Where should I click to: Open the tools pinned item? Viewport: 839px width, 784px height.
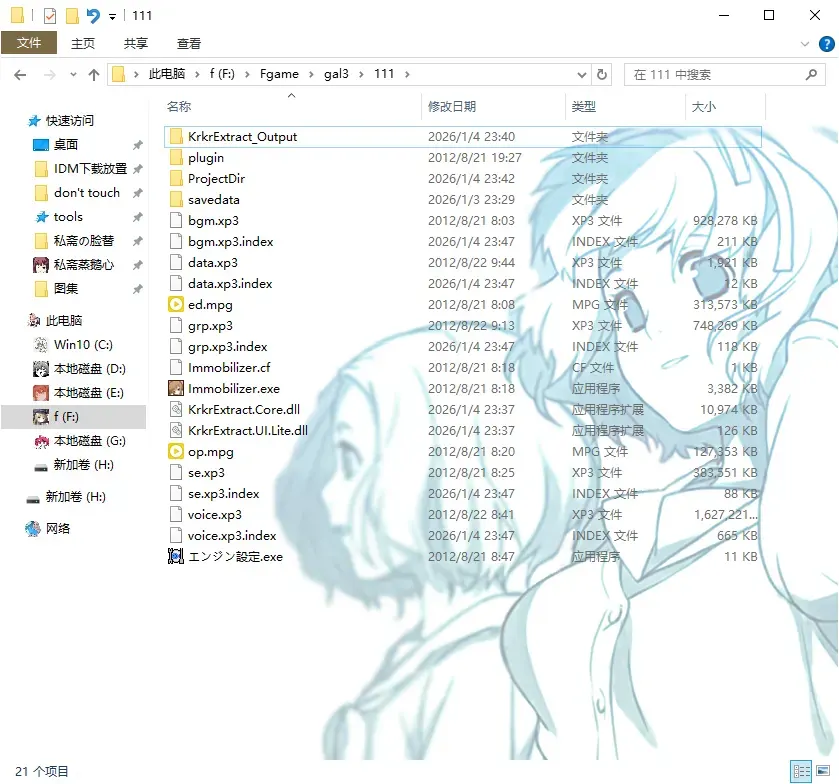68,217
